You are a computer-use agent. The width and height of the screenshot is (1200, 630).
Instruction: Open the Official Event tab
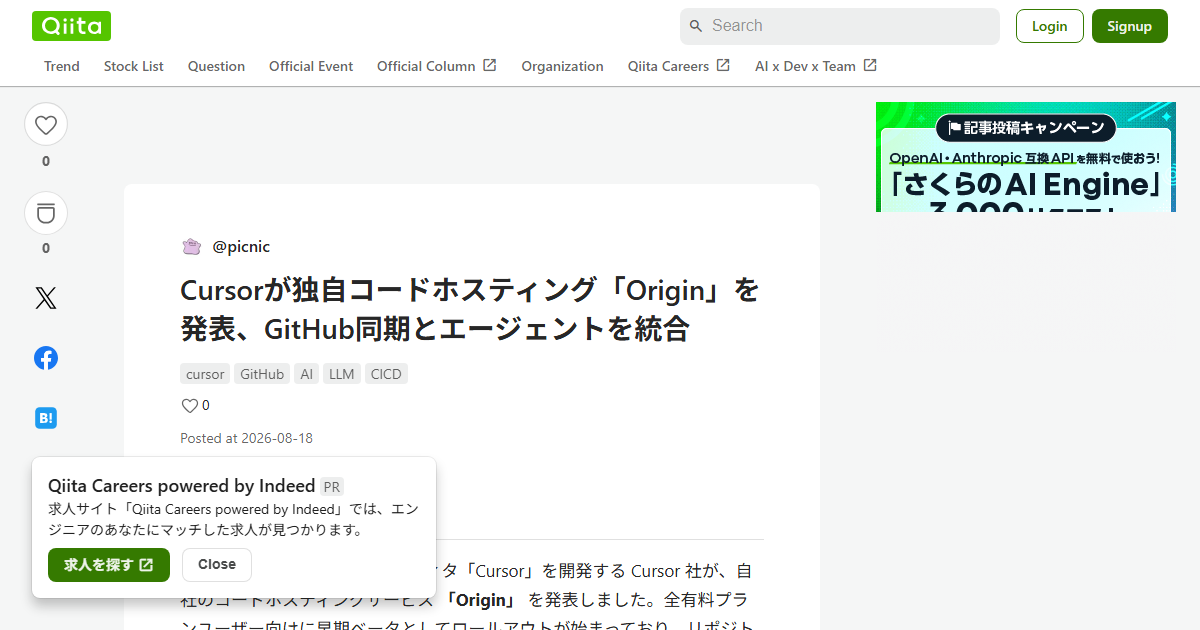pyautogui.click(x=311, y=66)
